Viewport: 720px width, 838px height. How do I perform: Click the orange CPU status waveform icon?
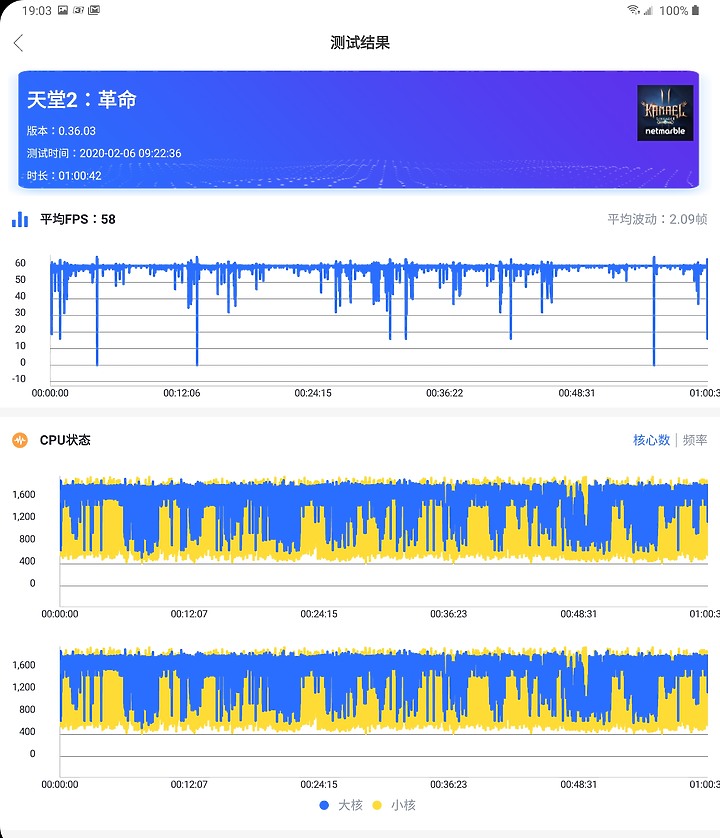pyautogui.click(x=20, y=440)
